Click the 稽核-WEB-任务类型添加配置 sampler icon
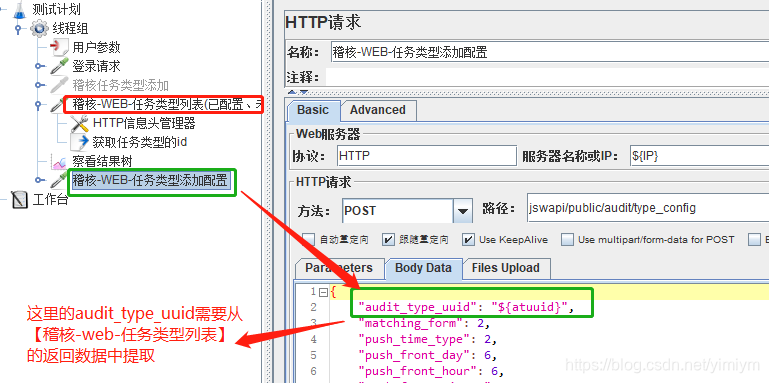The width and height of the screenshot is (769, 383). pyautogui.click(x=59, y=180)
